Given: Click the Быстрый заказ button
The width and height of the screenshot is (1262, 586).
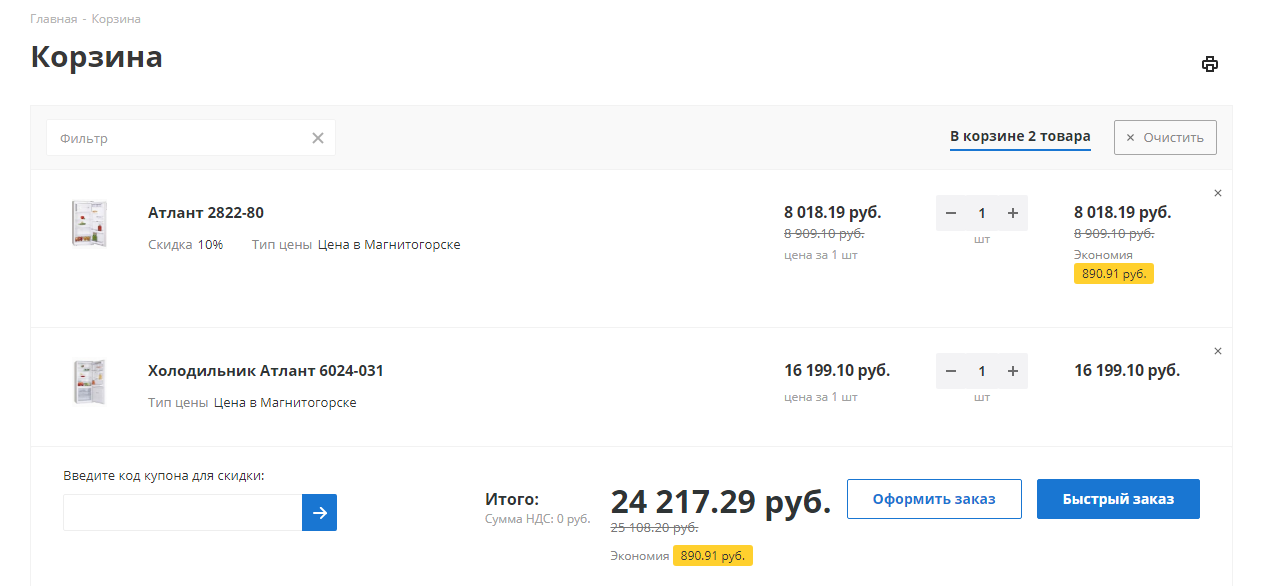Looking at the screenshot, I should click(1118, 499).
